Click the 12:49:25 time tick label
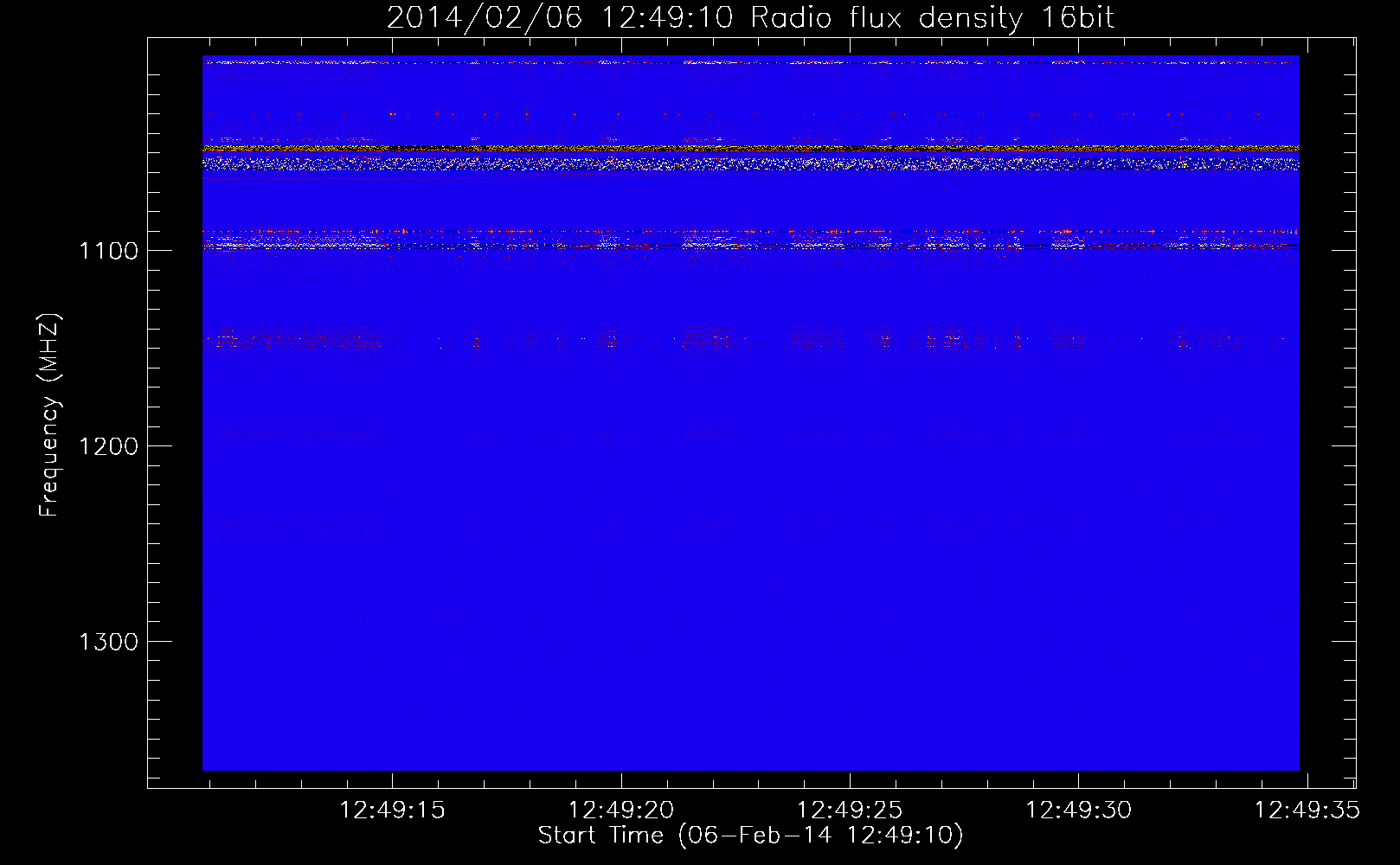Screen dimensions: 1400x865 [850, 811]
